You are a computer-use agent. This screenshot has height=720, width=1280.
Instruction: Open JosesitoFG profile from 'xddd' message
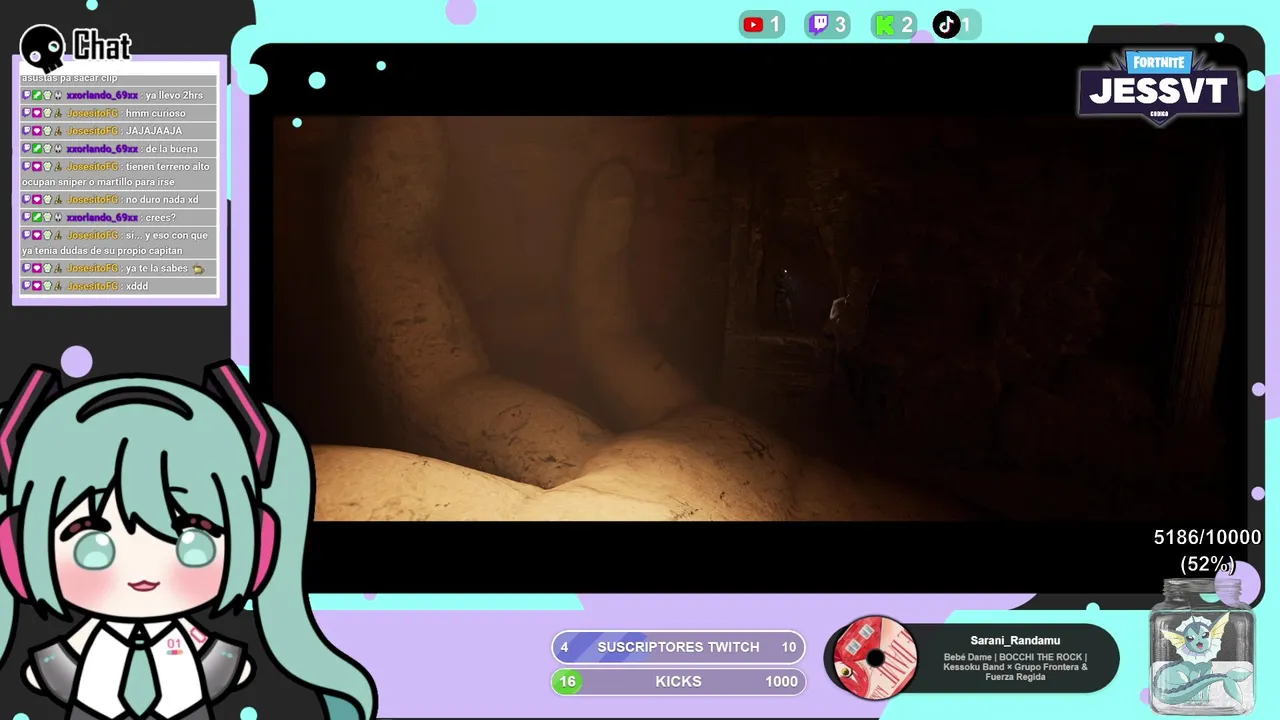click(93, 287)
